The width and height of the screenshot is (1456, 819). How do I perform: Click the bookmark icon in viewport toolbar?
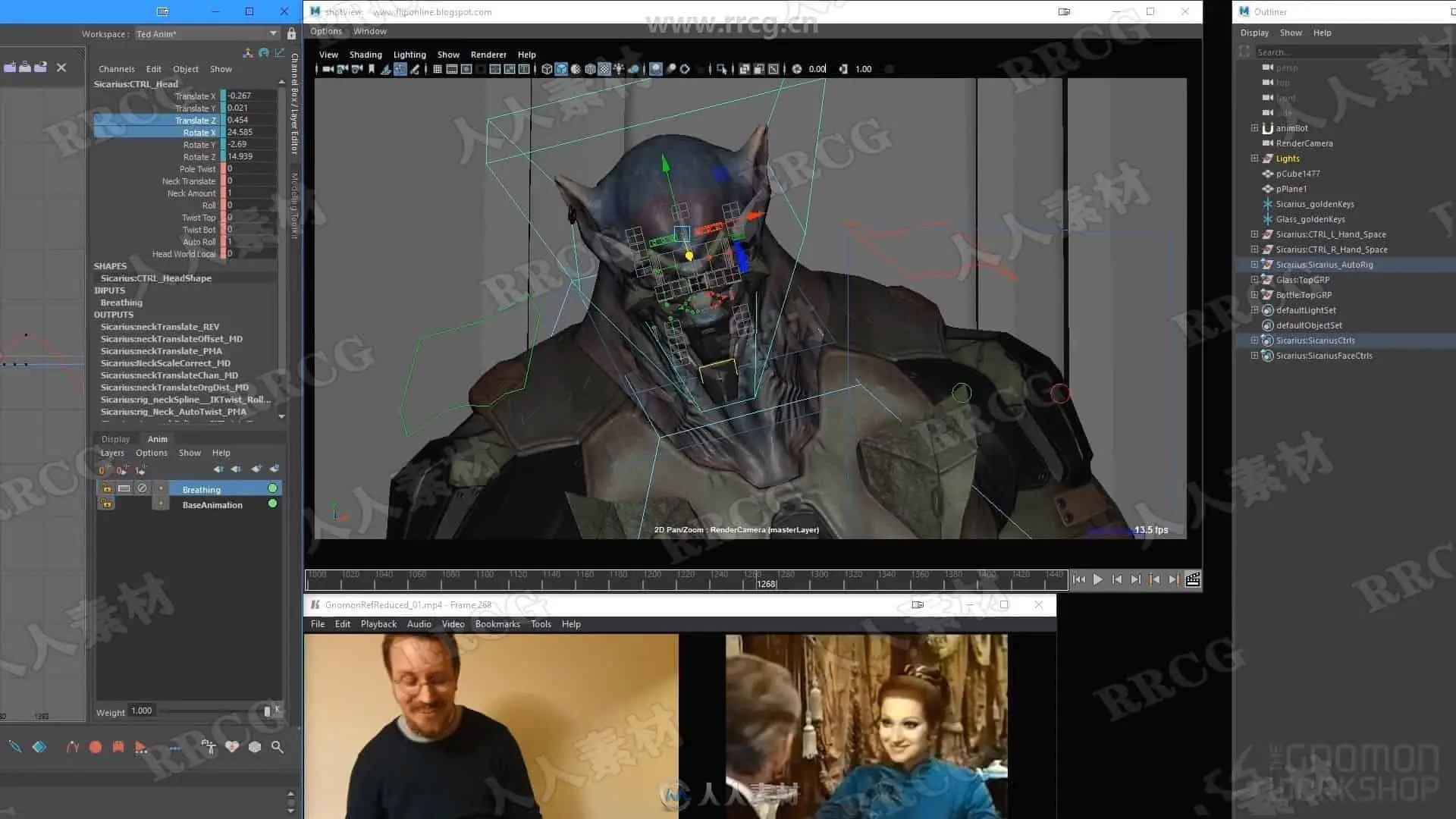tap(372, 69)
